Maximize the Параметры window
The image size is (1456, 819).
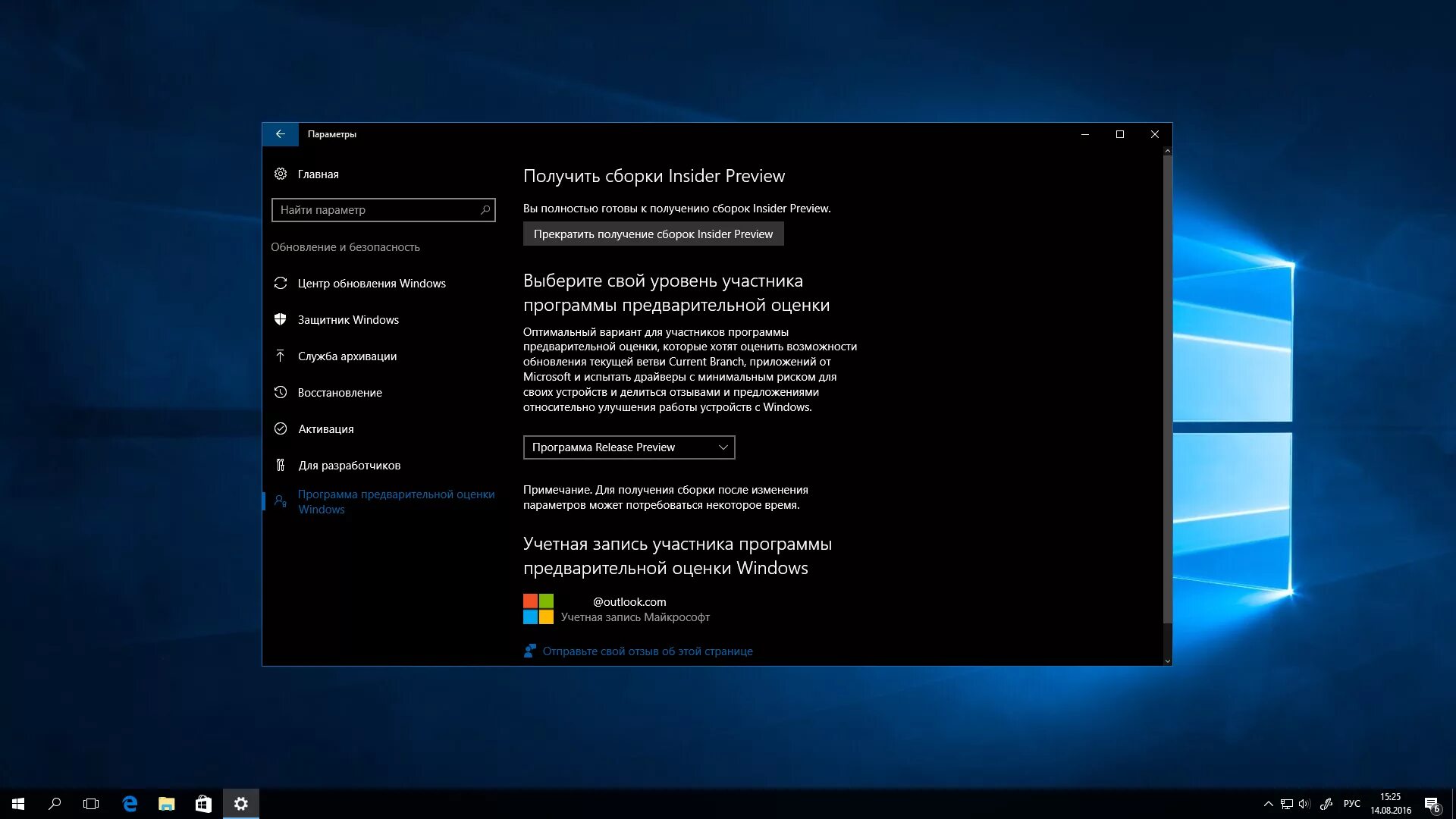point(1120,134)
